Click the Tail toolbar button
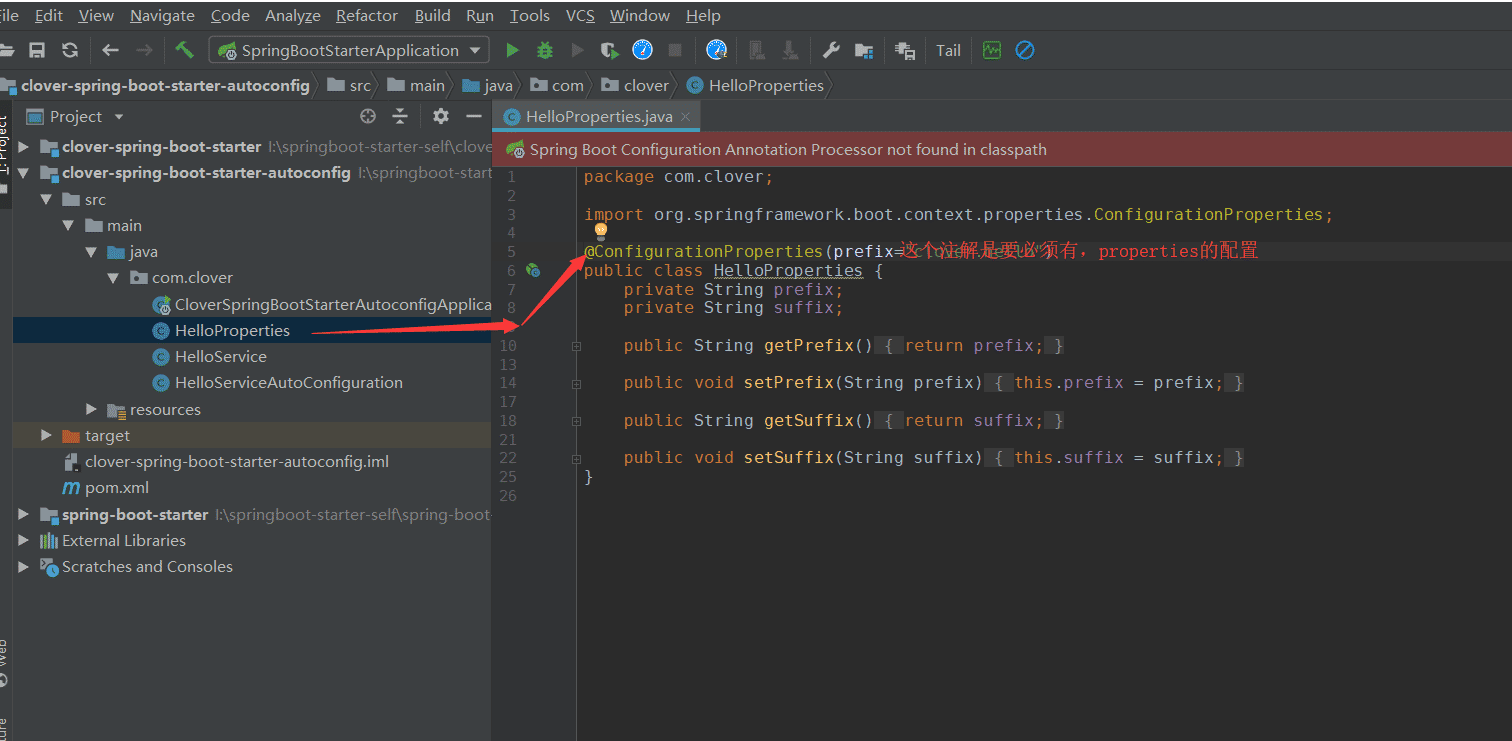This screenshot has width=1512, height=741. (x=948, y=50)
